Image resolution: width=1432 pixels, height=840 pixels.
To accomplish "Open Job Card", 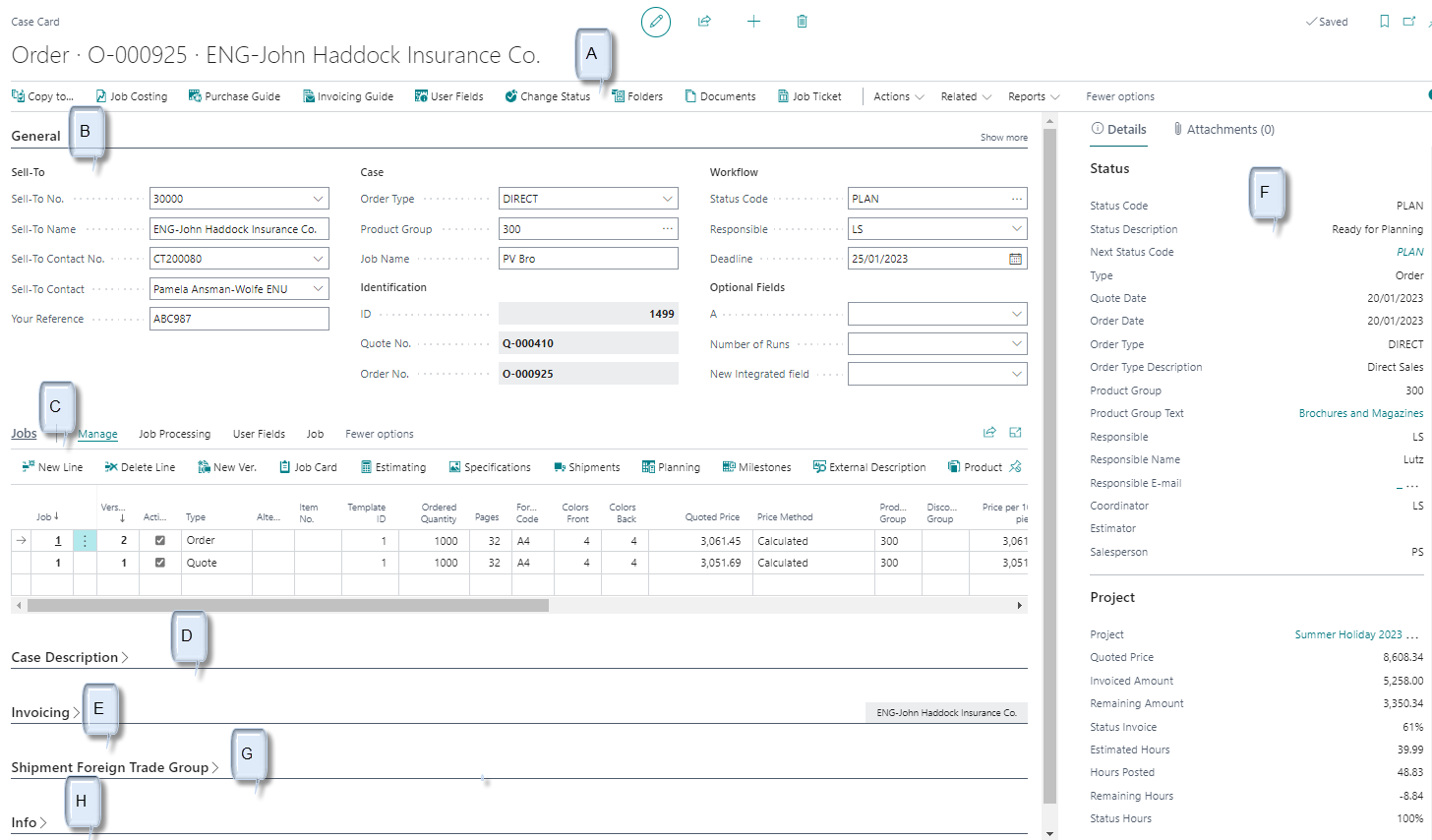I will (x=308, y=467).
